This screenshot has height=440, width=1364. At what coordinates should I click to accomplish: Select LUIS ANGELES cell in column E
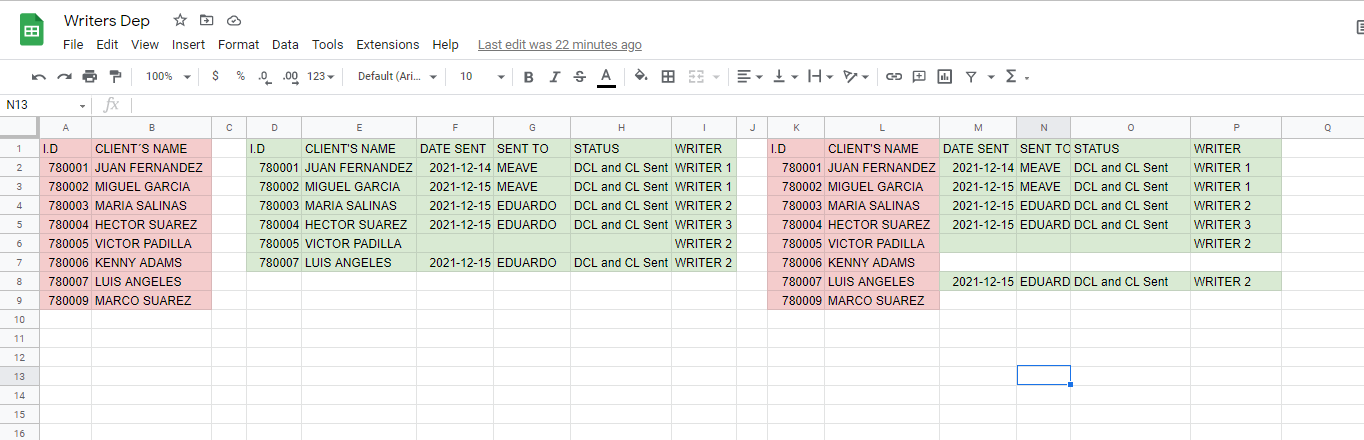[359, 263]
